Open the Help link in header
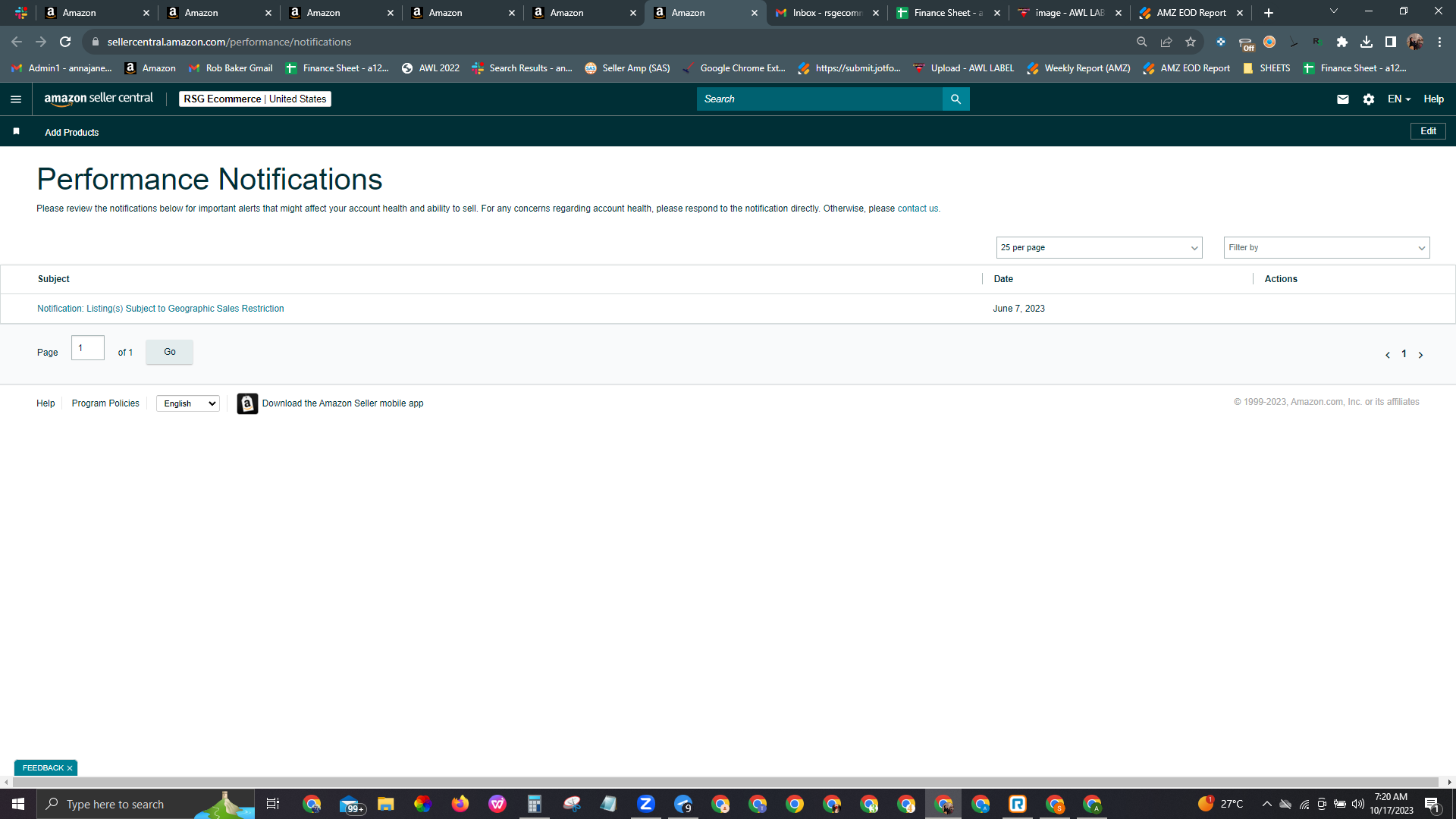Image resolution: width=1456 pixels, height=819 pixels. [1433, 99]
